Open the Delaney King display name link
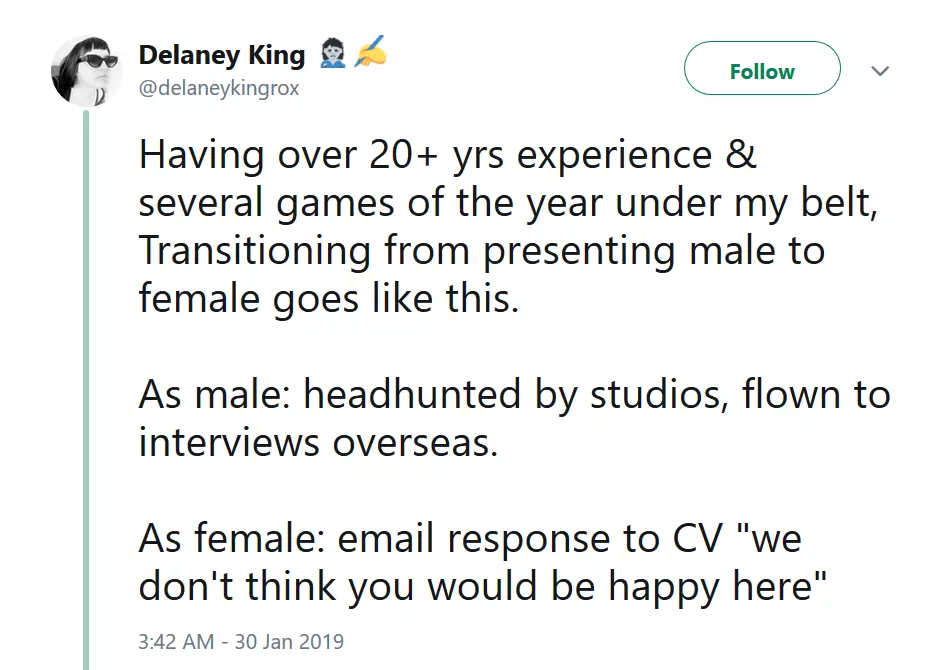Screen dimensions: 938x670 coord(222,55)
